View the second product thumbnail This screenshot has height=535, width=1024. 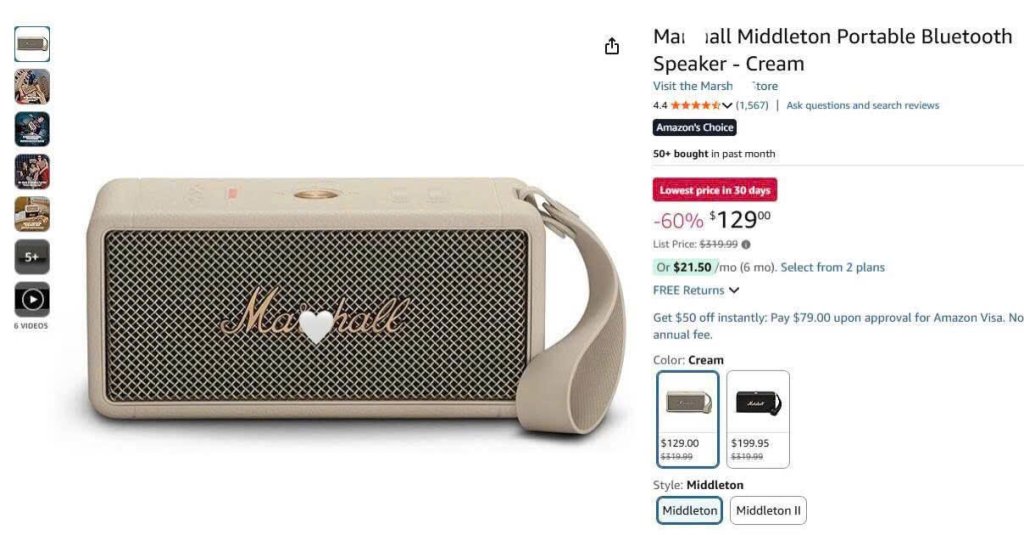click(x=32, y=87)
